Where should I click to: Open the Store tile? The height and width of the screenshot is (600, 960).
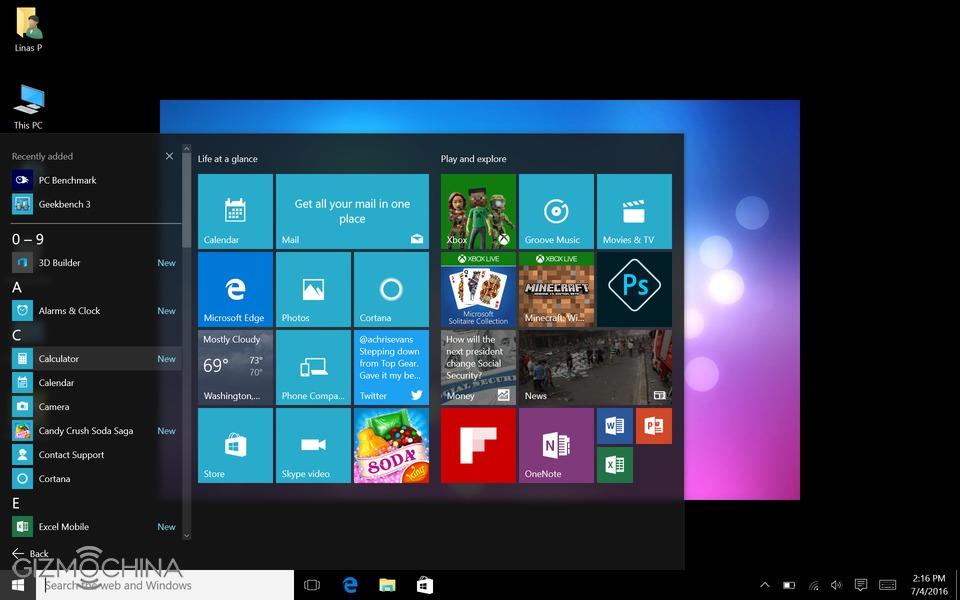pyautogui.click(x=235, y=445)
